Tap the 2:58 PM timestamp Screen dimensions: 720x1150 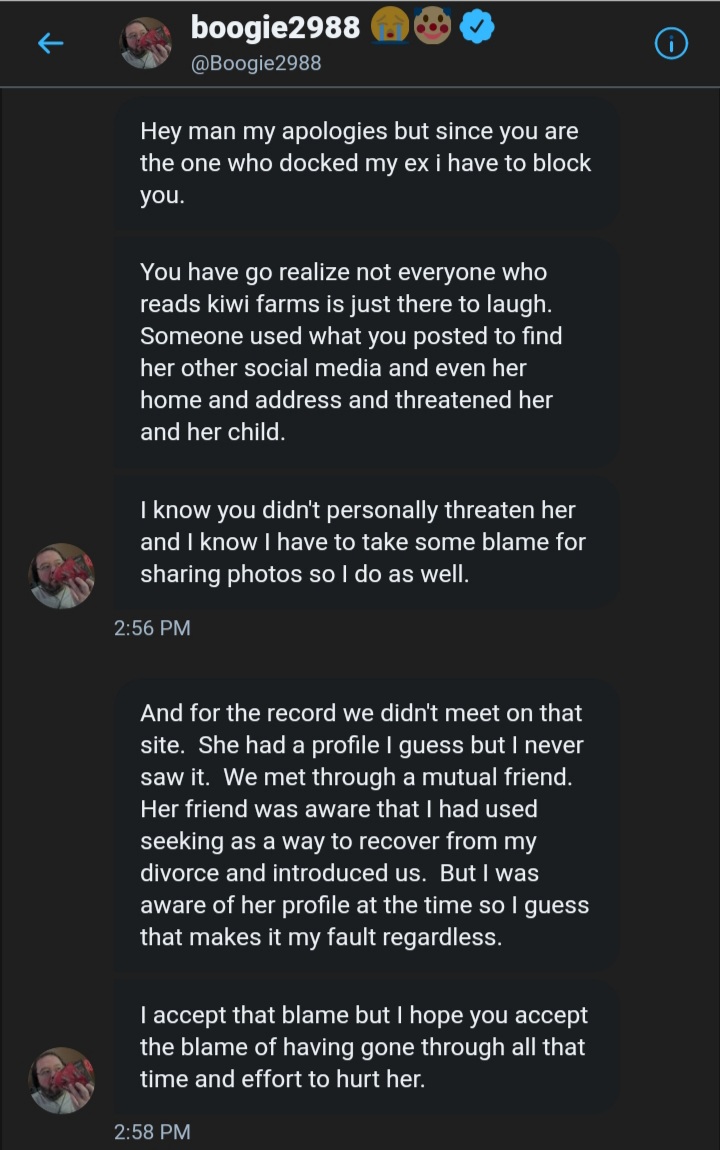point(152,1132)
